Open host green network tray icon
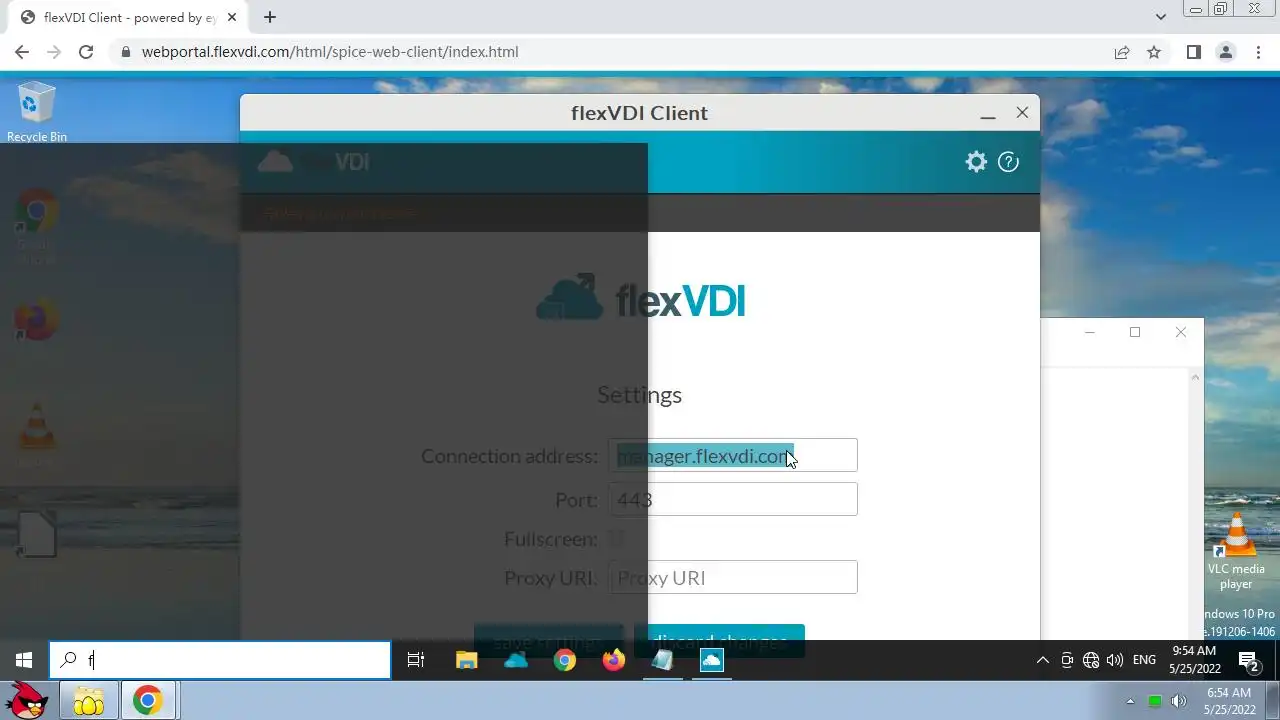Image resolution: width=1280 pixels, height=720 pixels. click(x=1155, y=701)
